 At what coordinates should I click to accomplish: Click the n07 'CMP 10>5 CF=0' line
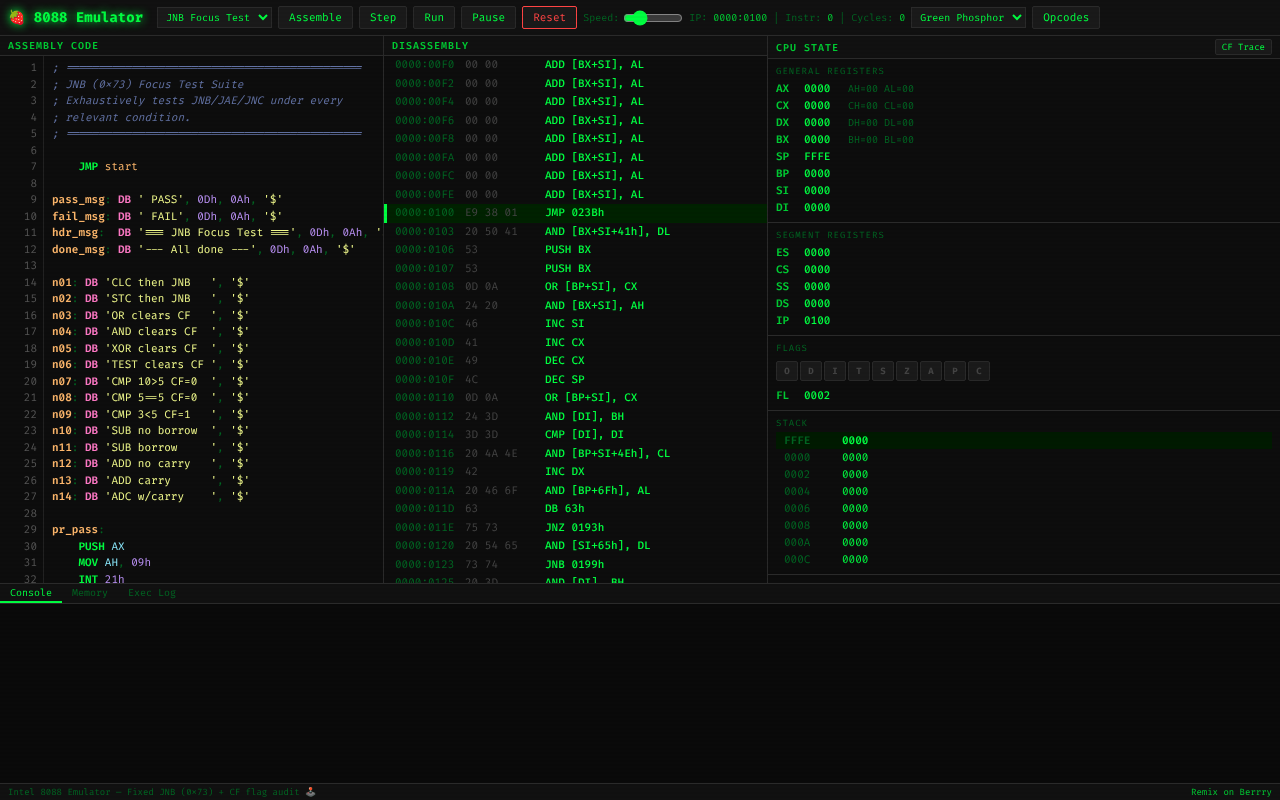[x=150, y=381]
